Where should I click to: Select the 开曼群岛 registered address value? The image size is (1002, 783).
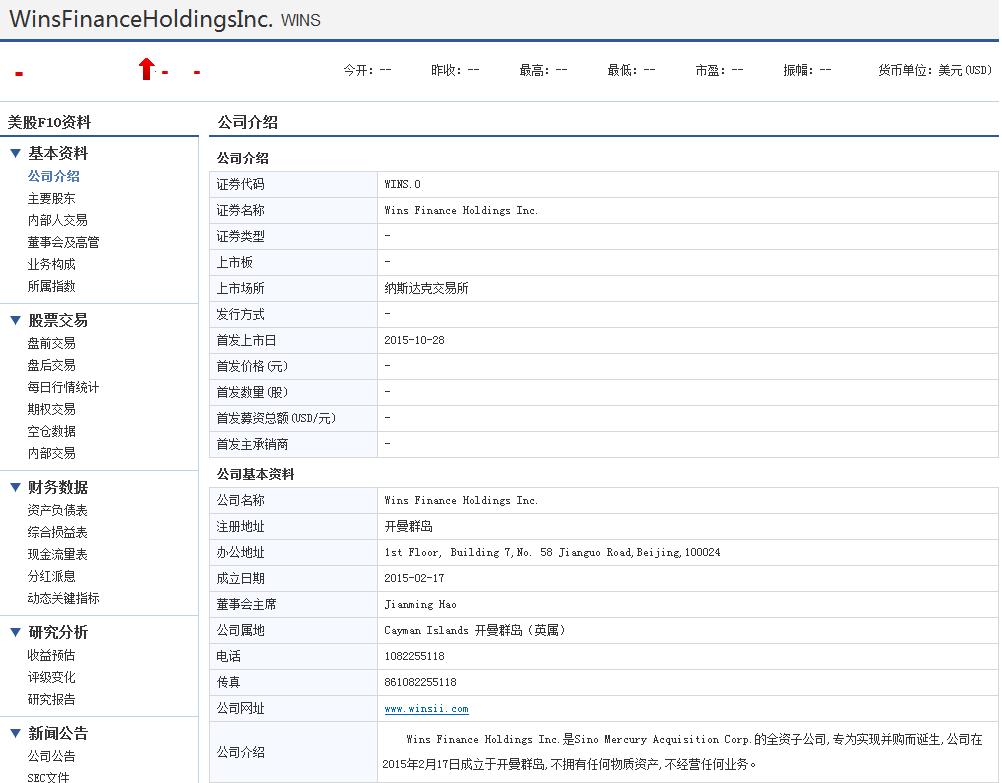408,527
